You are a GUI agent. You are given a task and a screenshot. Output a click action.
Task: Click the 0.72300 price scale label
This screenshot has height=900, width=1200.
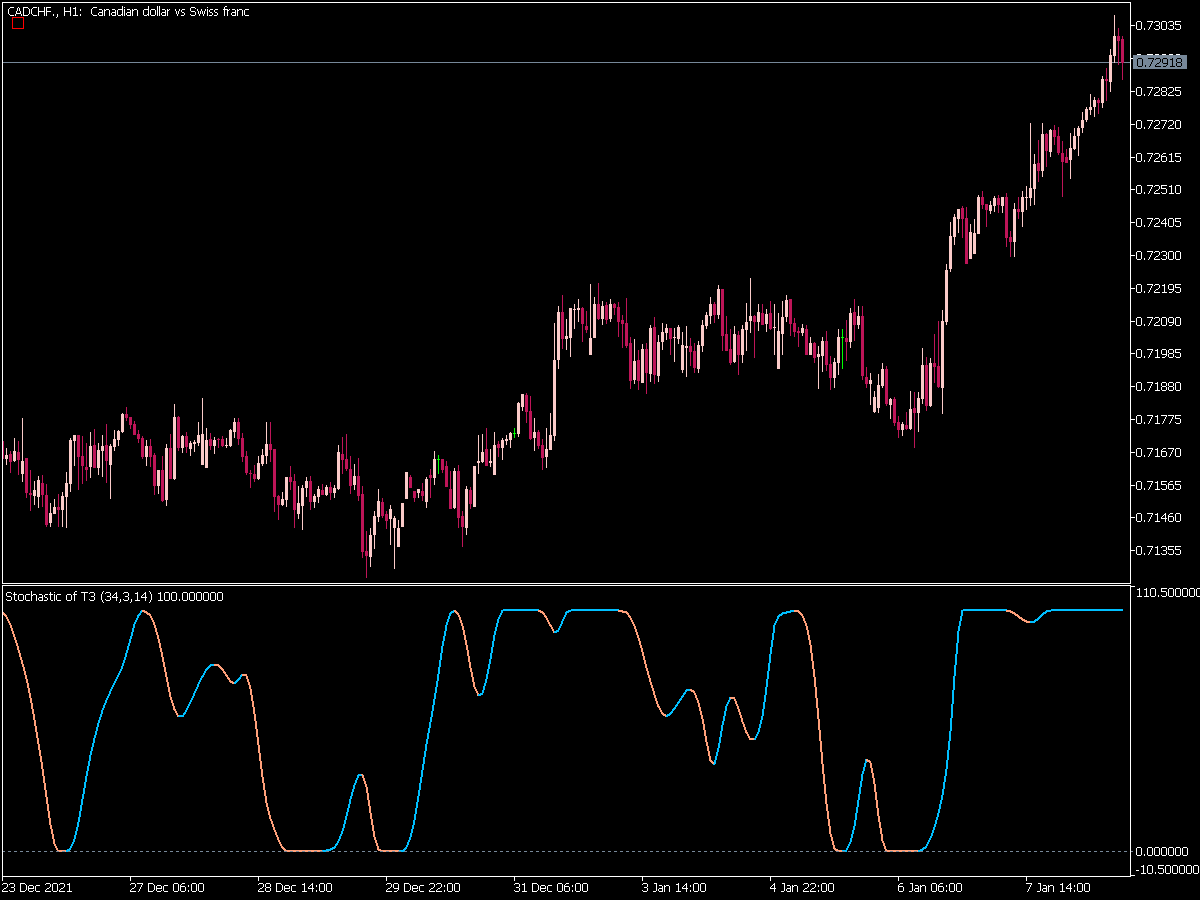tap(1160, 255)
